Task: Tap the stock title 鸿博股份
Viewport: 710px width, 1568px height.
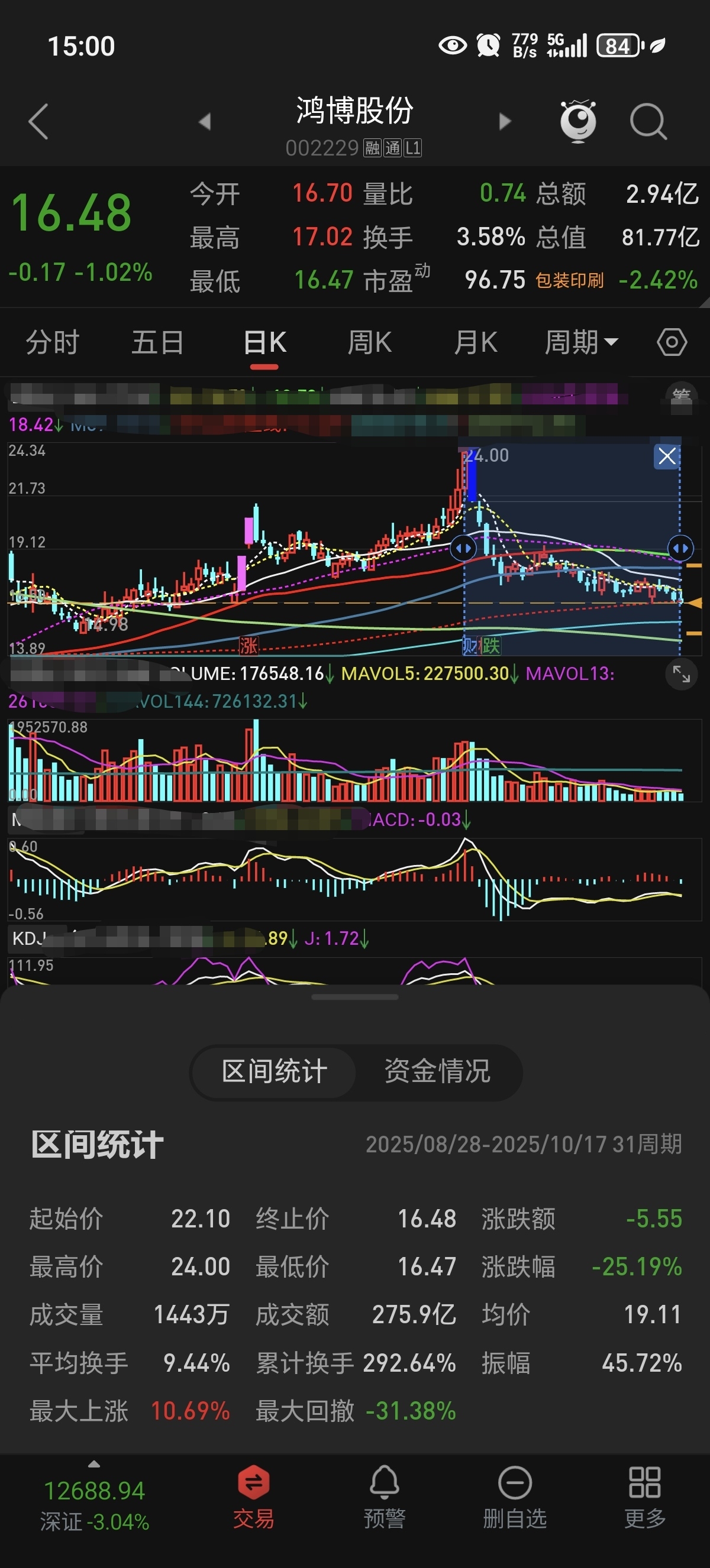Action: point(354,111)
